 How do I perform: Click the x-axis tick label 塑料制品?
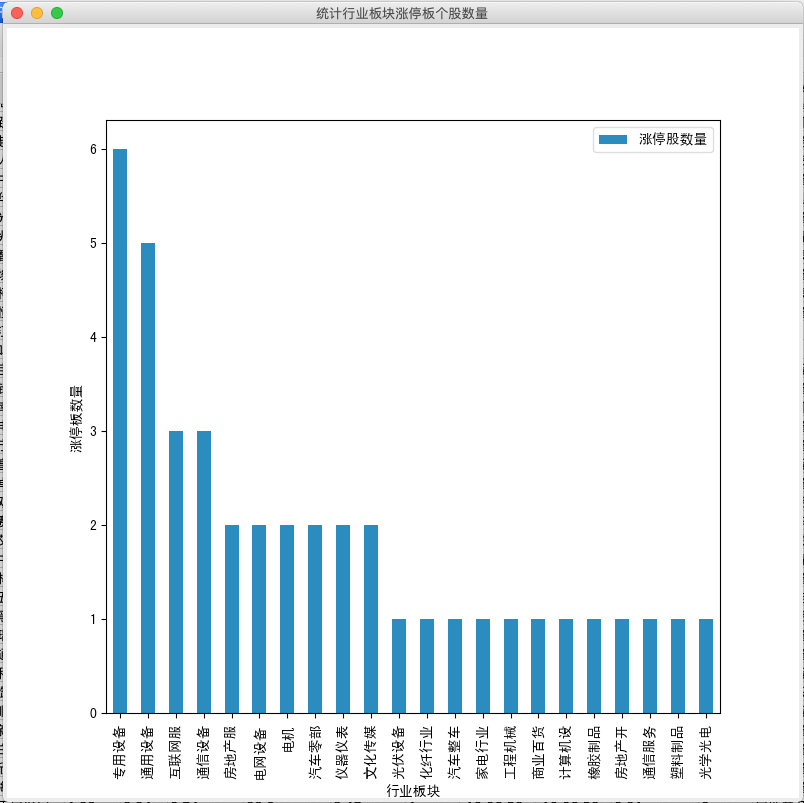(678, 752)
